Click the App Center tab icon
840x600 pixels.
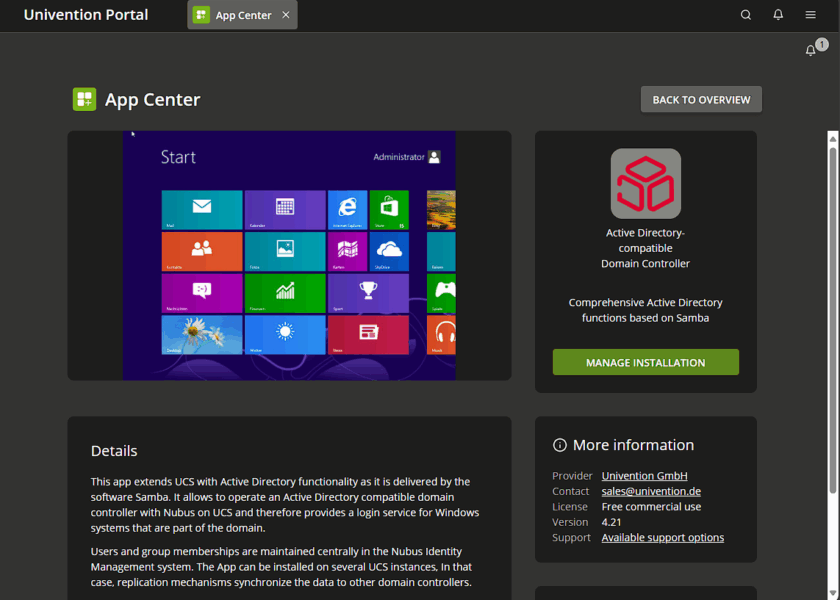pos(201,15)
